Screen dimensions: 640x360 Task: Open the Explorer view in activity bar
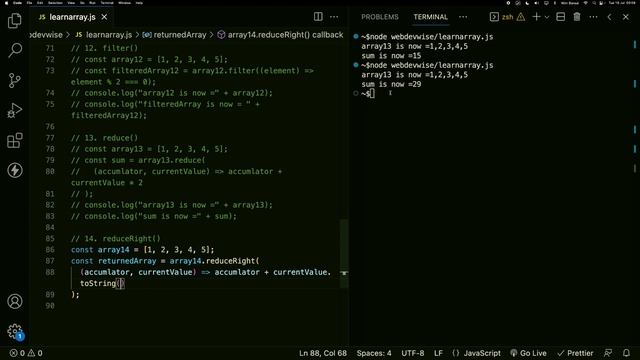[15, 20]
